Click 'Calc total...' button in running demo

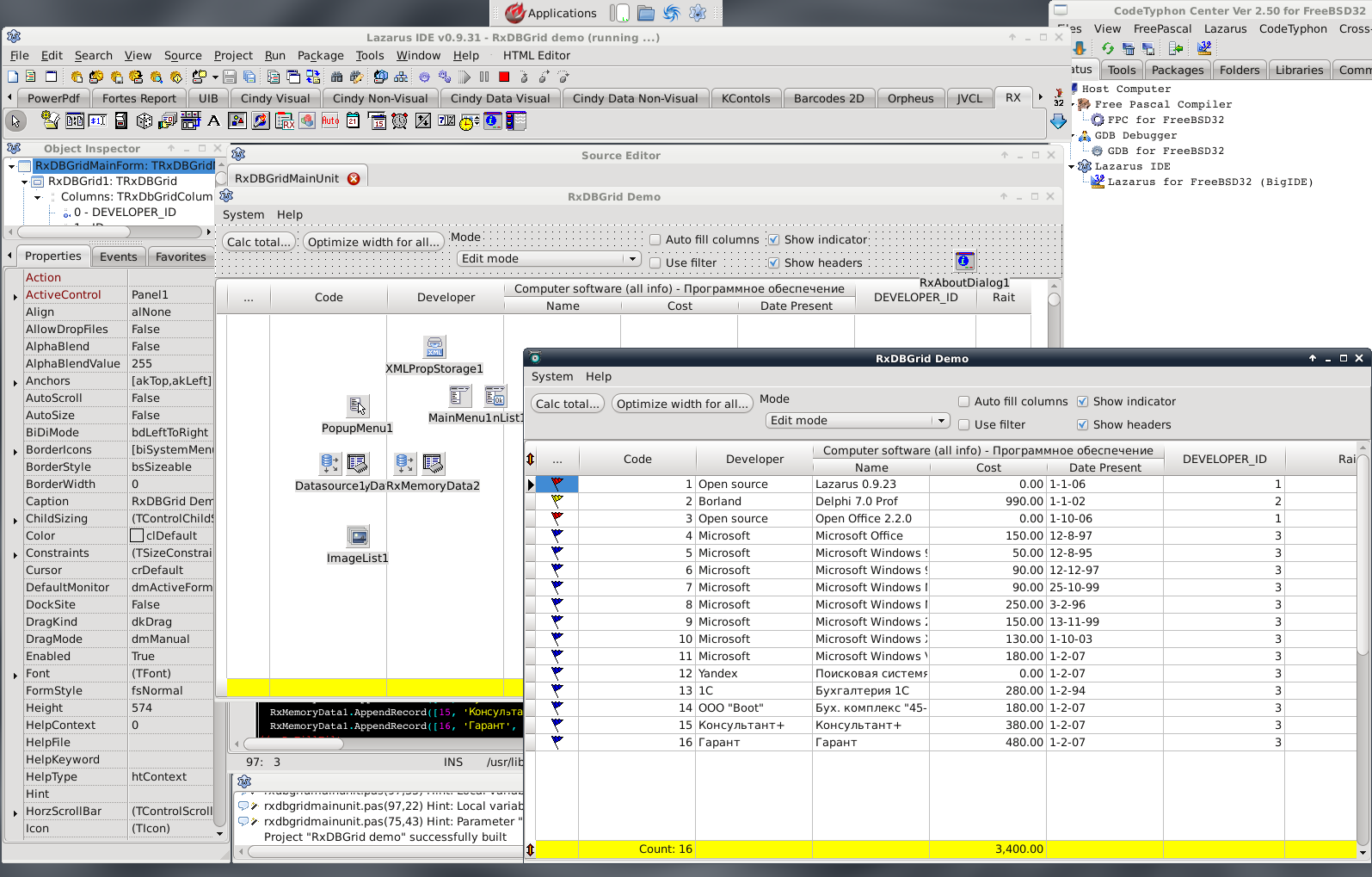click(568, 404)
